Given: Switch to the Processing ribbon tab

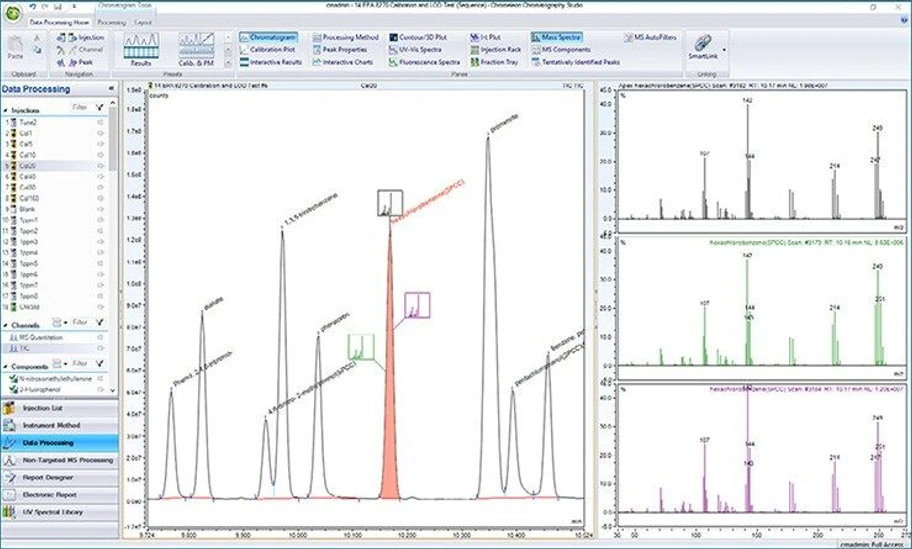Looking at the screenshot, I should pos(111,22).
